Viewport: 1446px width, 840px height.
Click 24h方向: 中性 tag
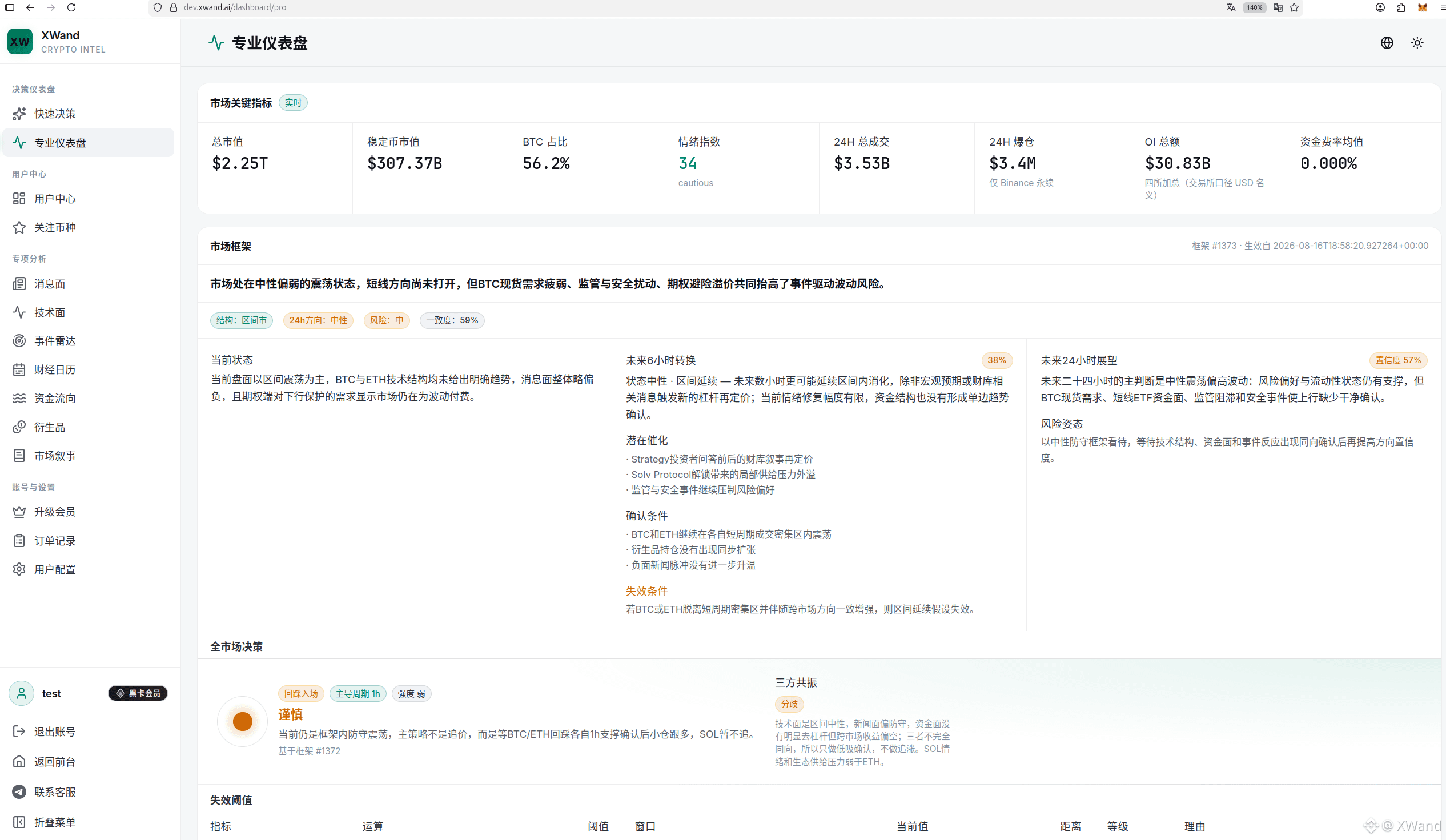click(x=319, y=320)
